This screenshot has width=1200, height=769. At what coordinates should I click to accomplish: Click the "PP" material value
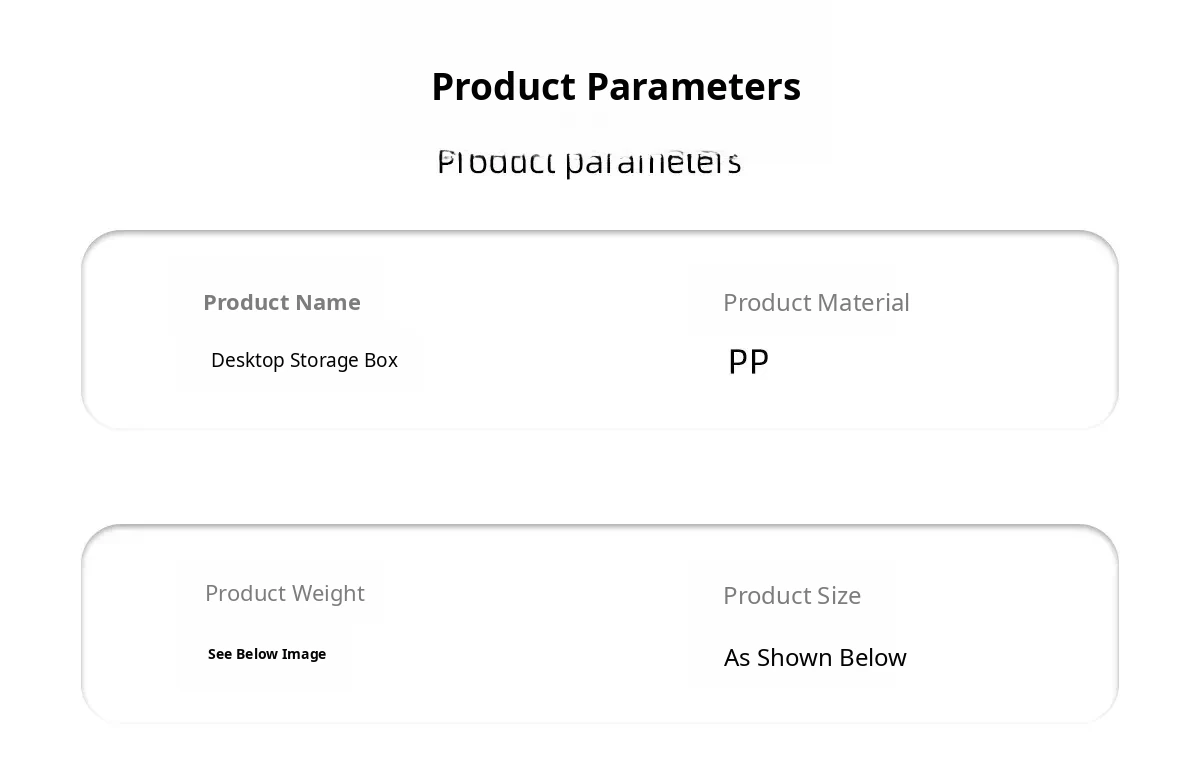[748, 361]
